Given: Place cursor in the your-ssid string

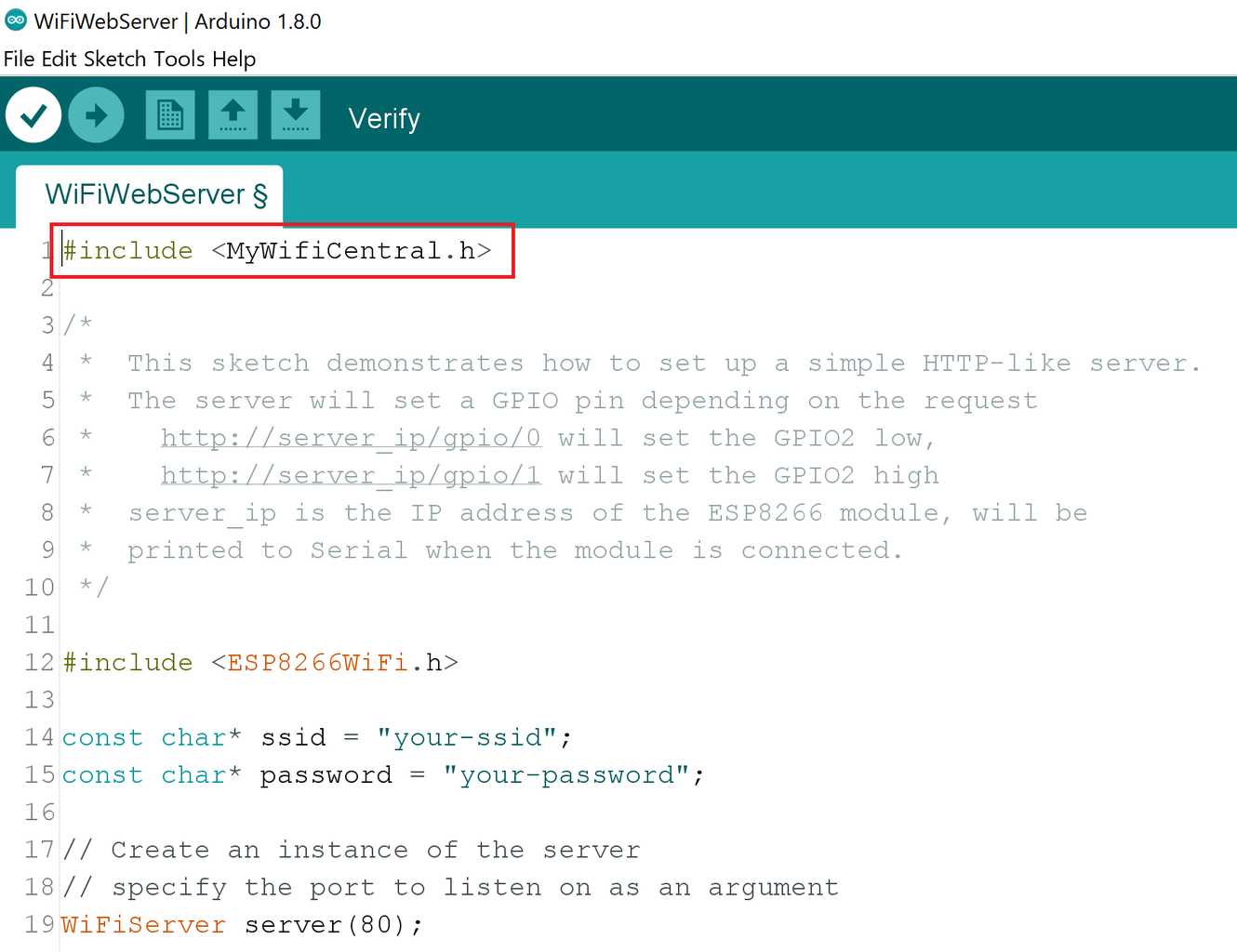Looking at the screenshot, I should (468, 736).
